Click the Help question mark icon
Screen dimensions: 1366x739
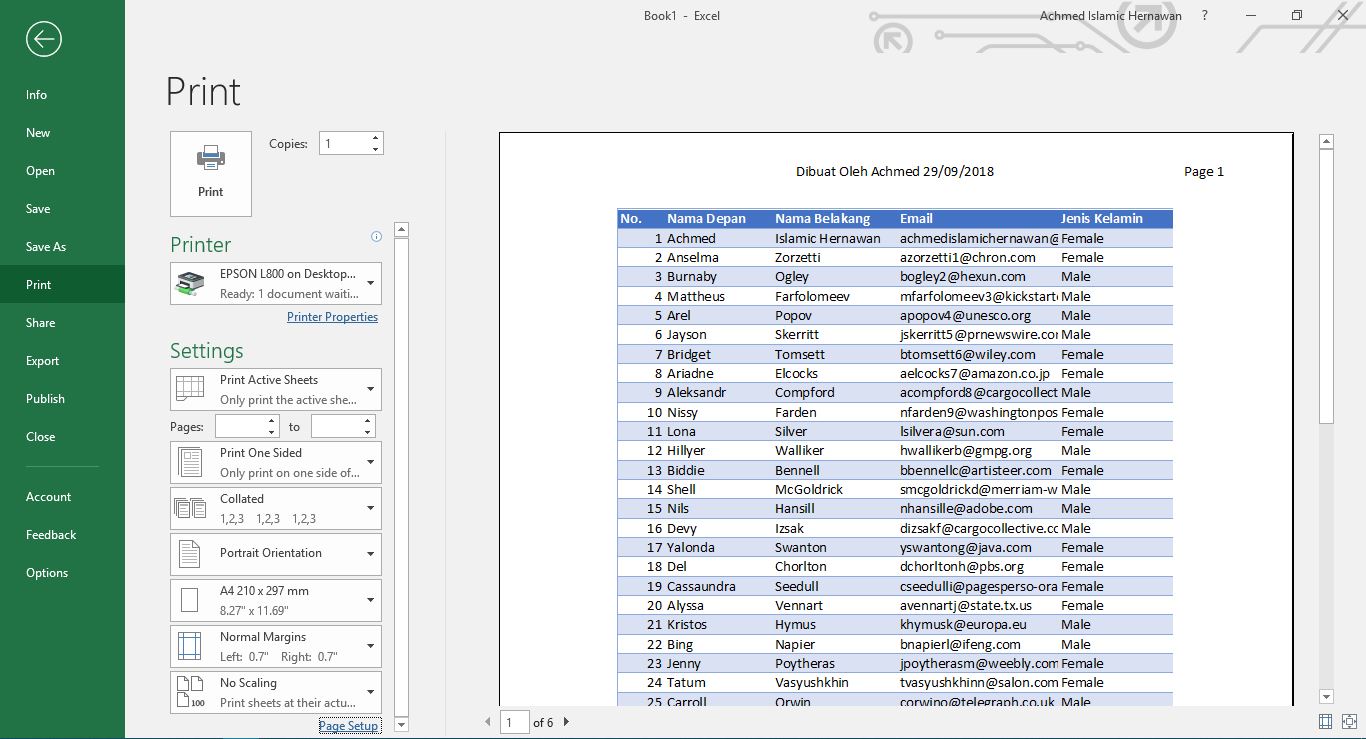tap(1205, 16)
